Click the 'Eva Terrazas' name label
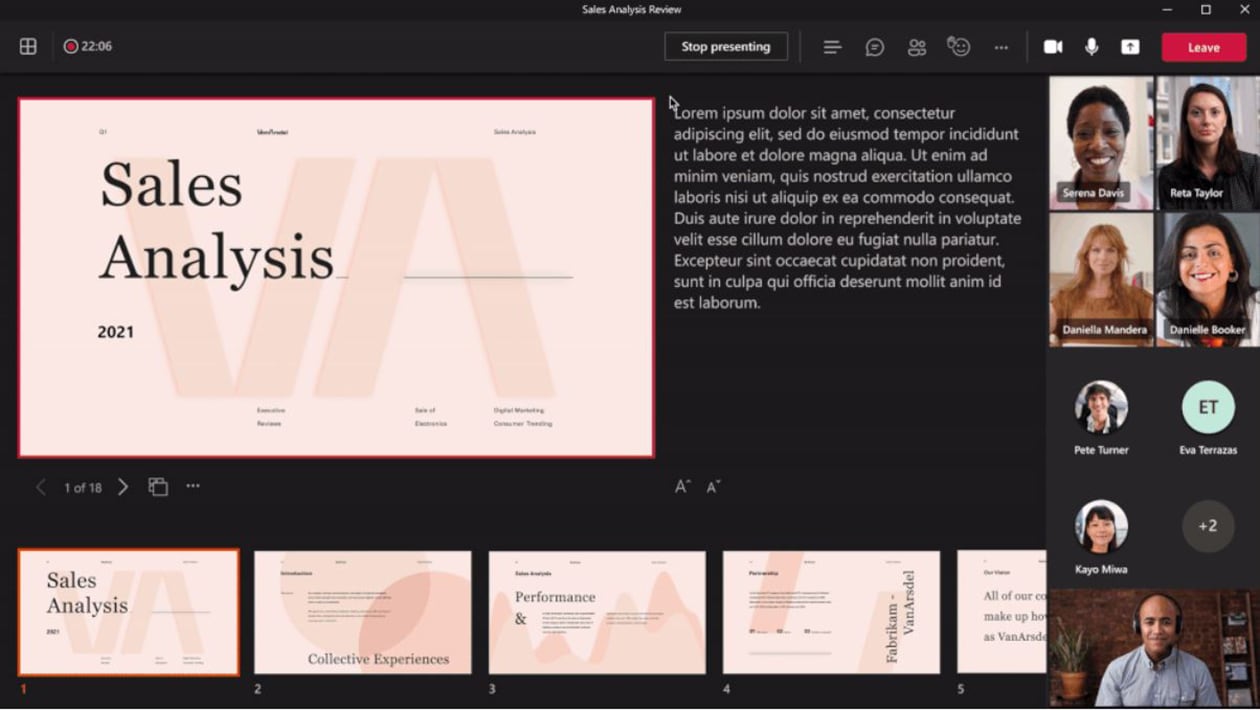Image resolution: width=1260 pixels, height=710 pixels. [1208, 450]
